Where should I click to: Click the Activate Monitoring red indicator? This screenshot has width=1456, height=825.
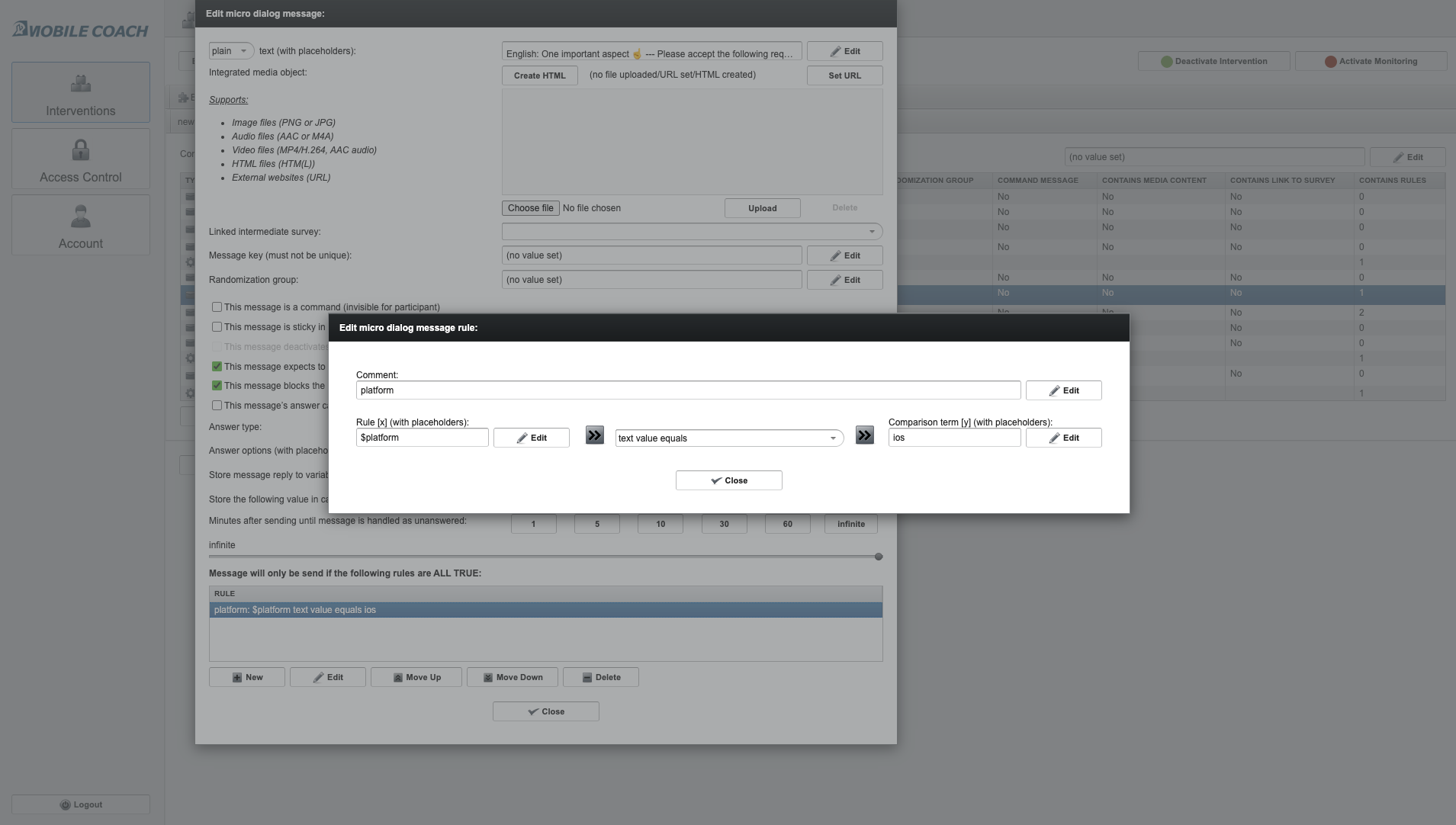[1330, 62]
